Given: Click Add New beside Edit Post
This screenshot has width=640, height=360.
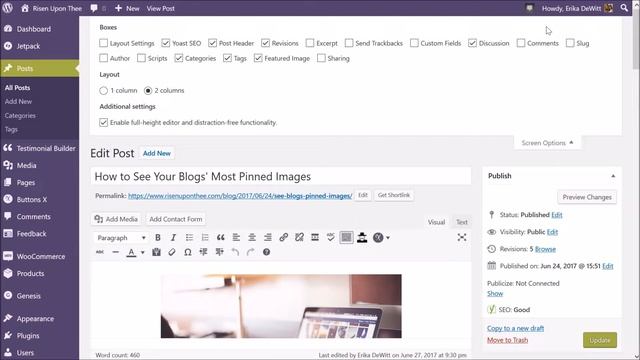Looking at the screenshot, I should pyautogui.click(x=157, y=153).
